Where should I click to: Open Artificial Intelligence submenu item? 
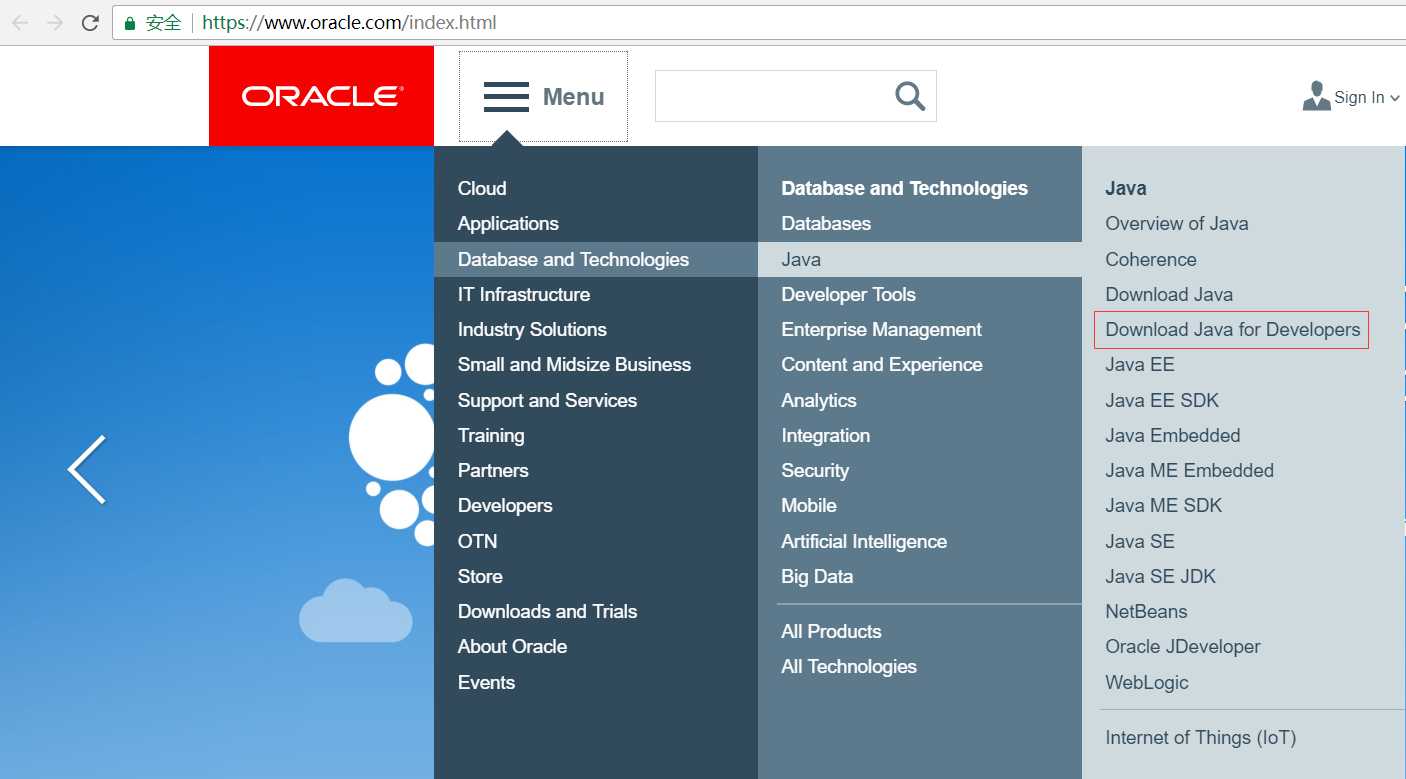point(864,541)
